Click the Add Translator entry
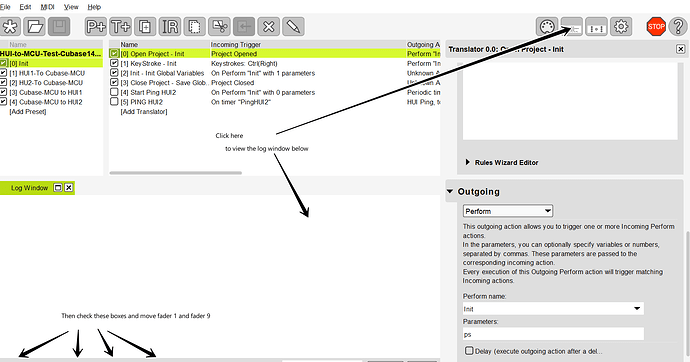The width and height of the screenshot is (690, 362). [x=144, y=112]
